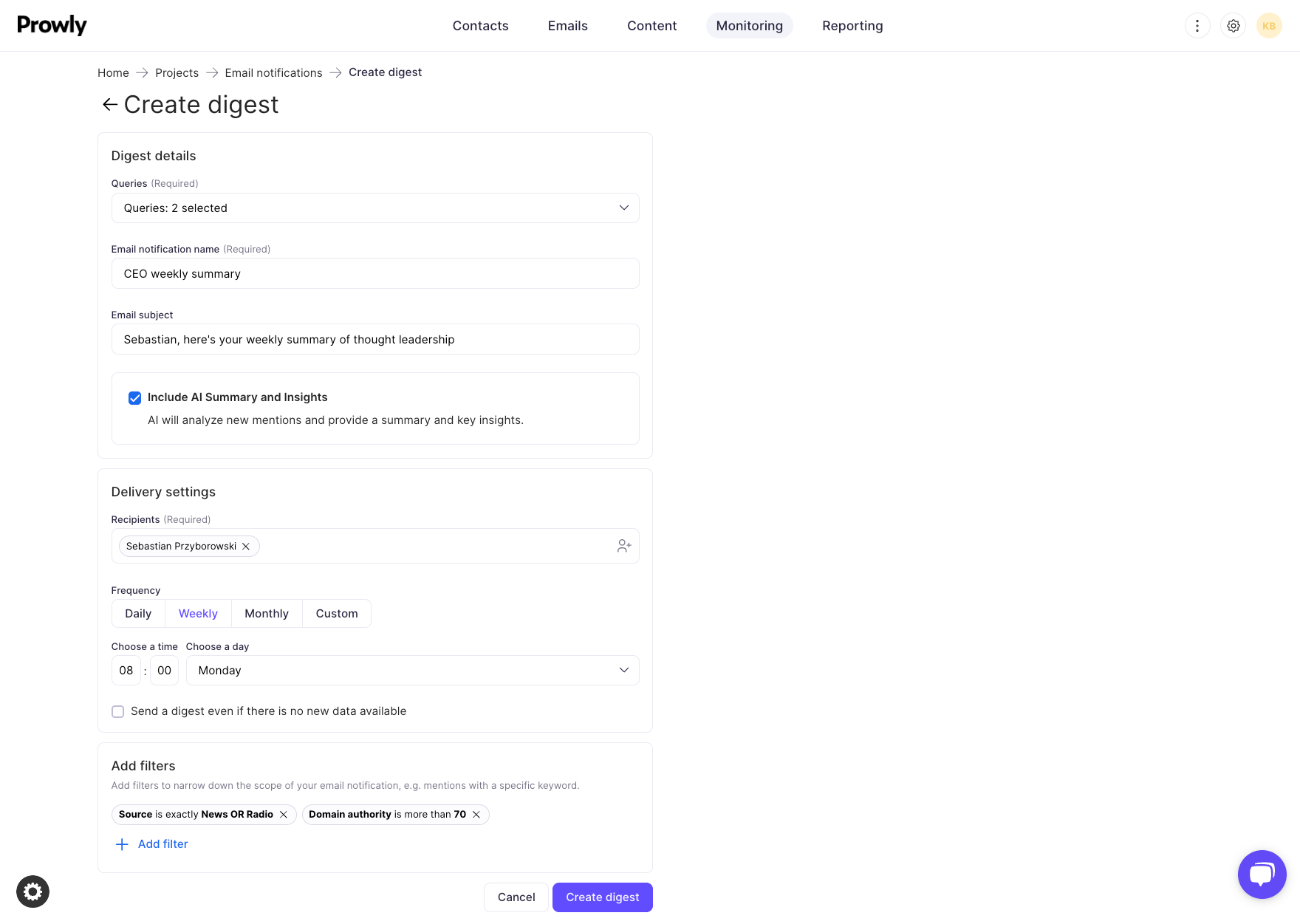Select the Daily frequency option
The width and height of the screenshot is (1300, 924).
(138, 614)
